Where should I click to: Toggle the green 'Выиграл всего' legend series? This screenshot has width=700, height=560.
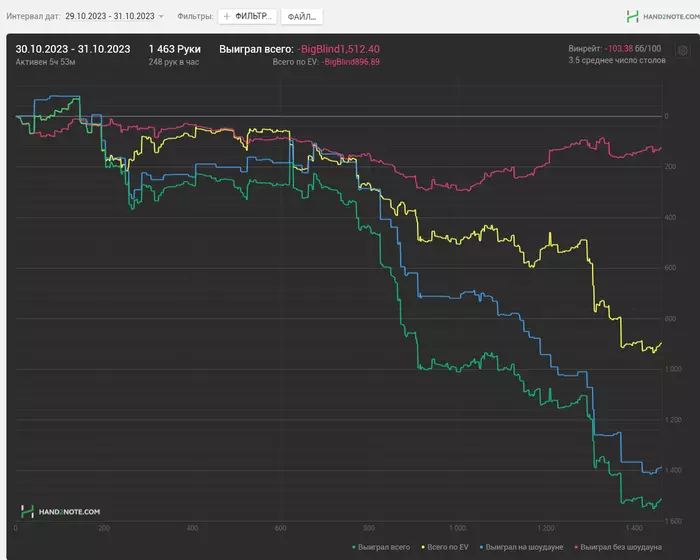[385, 547]
